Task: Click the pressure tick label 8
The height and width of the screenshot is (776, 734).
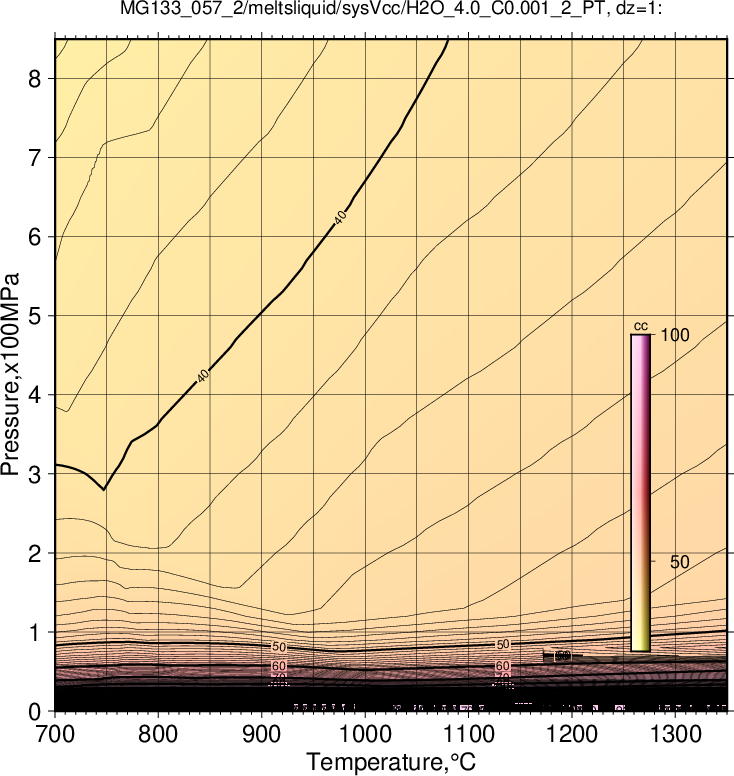Action: (34, 79)
